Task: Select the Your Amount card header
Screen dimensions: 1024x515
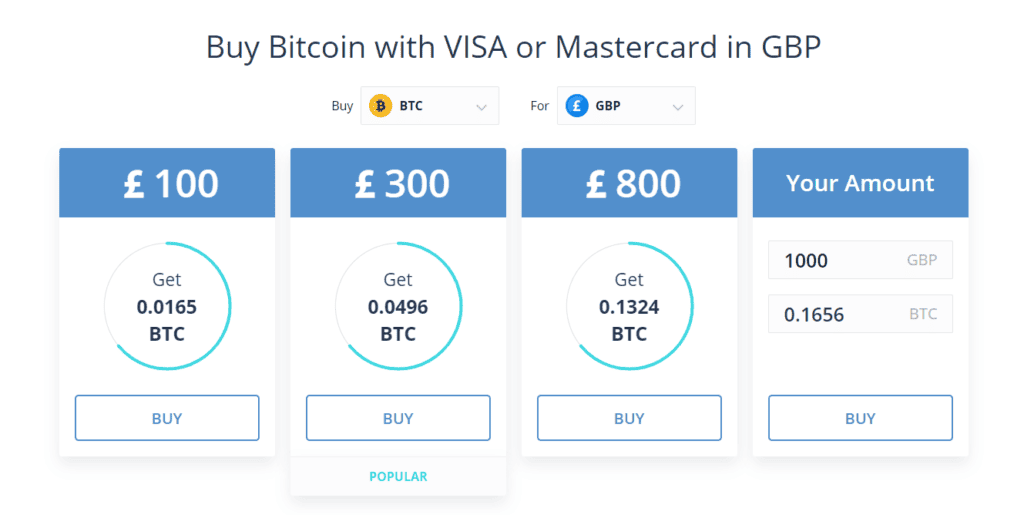Action: [x=861, y=183]
